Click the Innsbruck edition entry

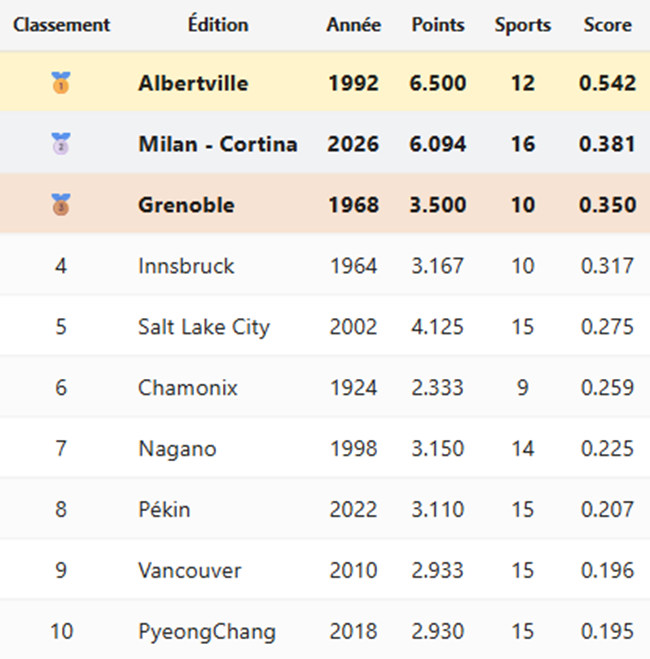186,266
